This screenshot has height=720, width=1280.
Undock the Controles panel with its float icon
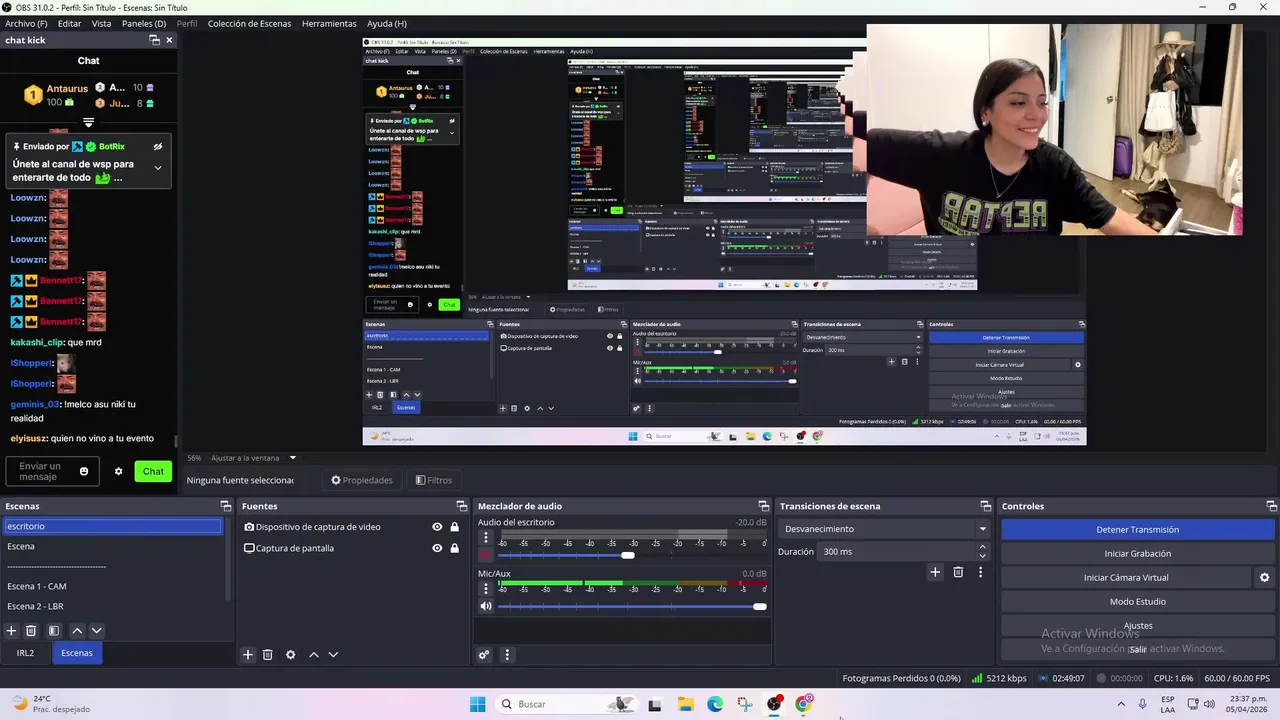(1271, 506)
